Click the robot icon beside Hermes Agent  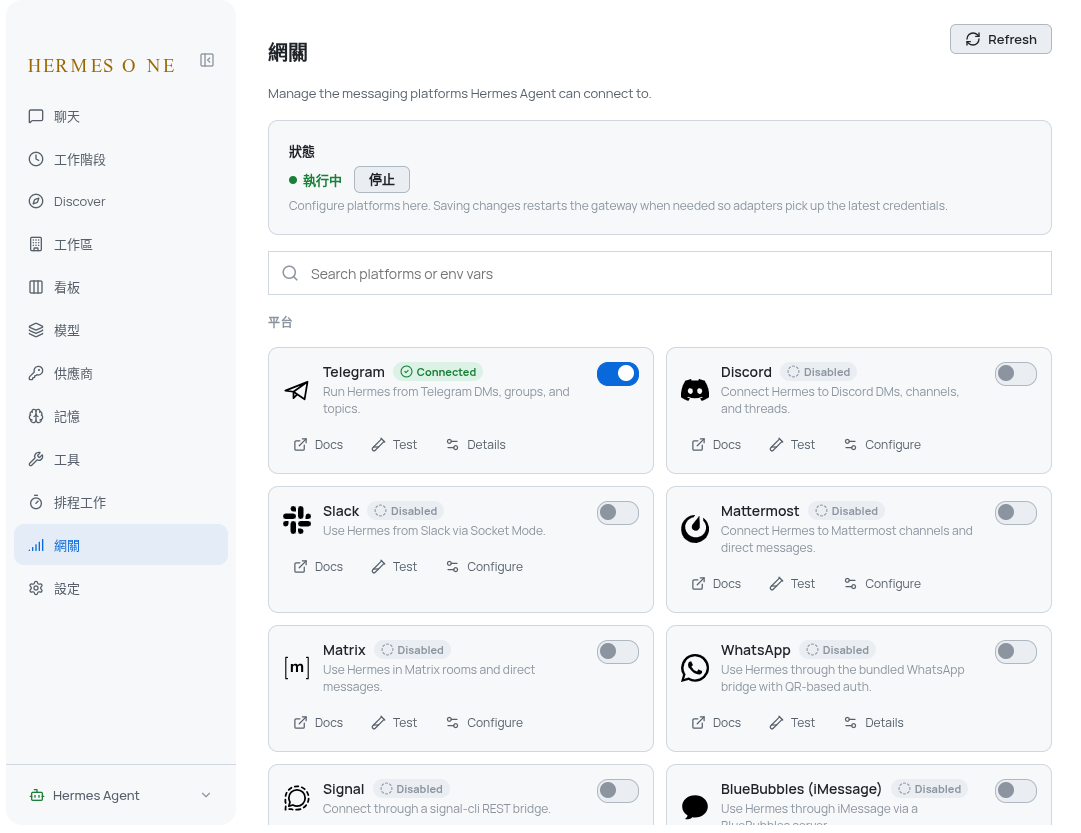[x=37, y=795]
